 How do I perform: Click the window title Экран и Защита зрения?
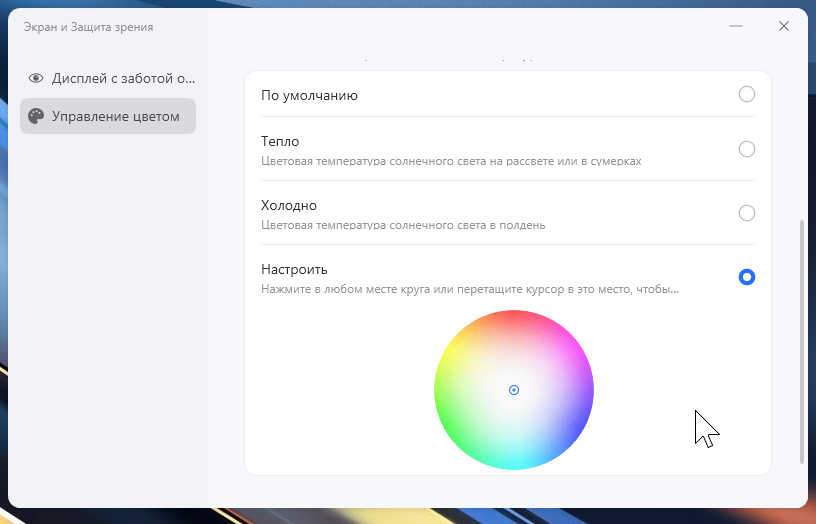[88, 27]
